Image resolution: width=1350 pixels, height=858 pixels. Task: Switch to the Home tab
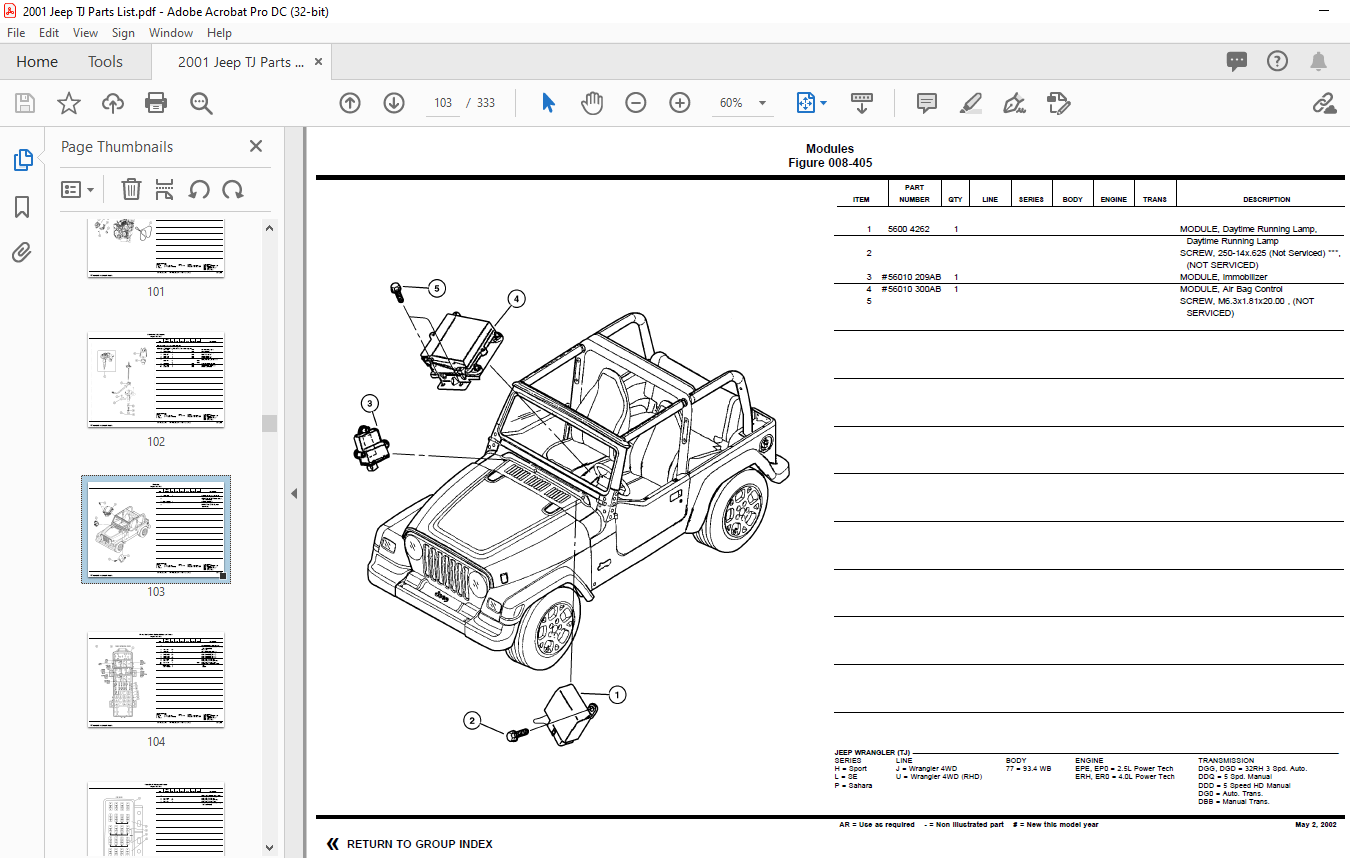pos(37,62)
